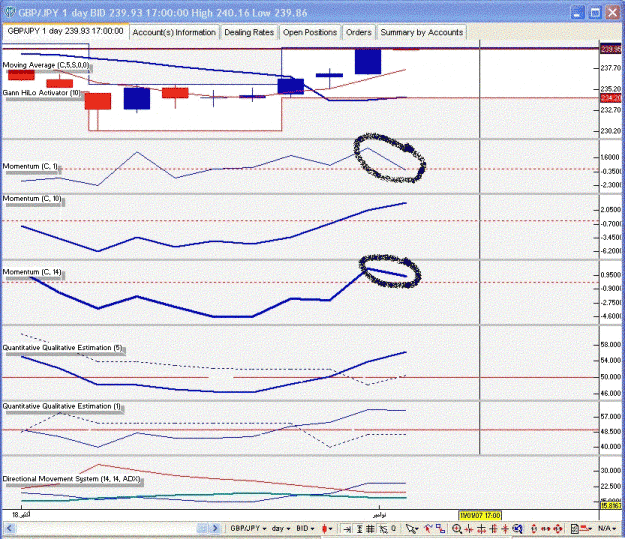This screenshot has width=625, height=539.
Task: Click the 237.70 price axis label
Action: click(x=612, y=68)
